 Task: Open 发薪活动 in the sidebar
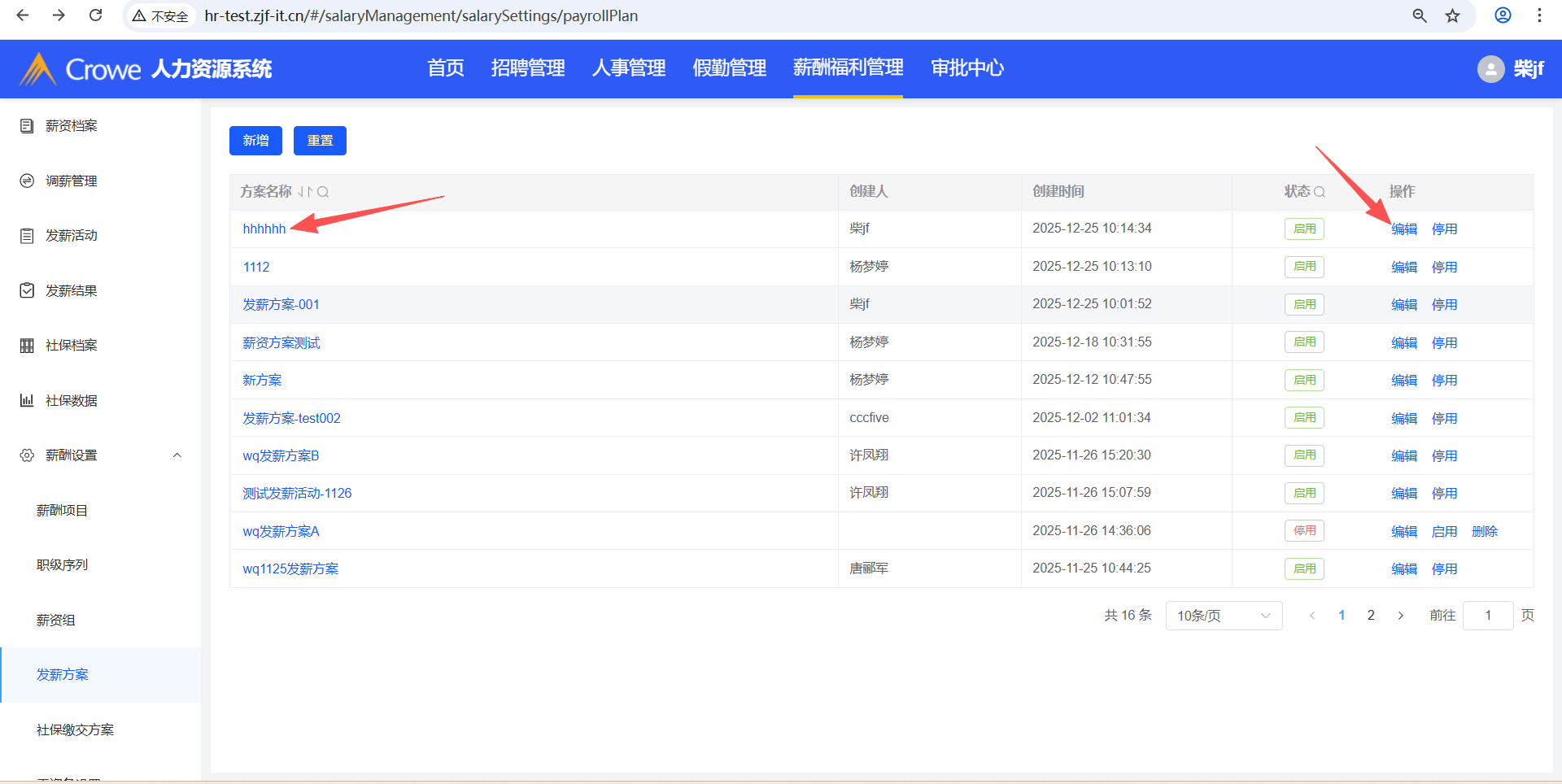72,236
